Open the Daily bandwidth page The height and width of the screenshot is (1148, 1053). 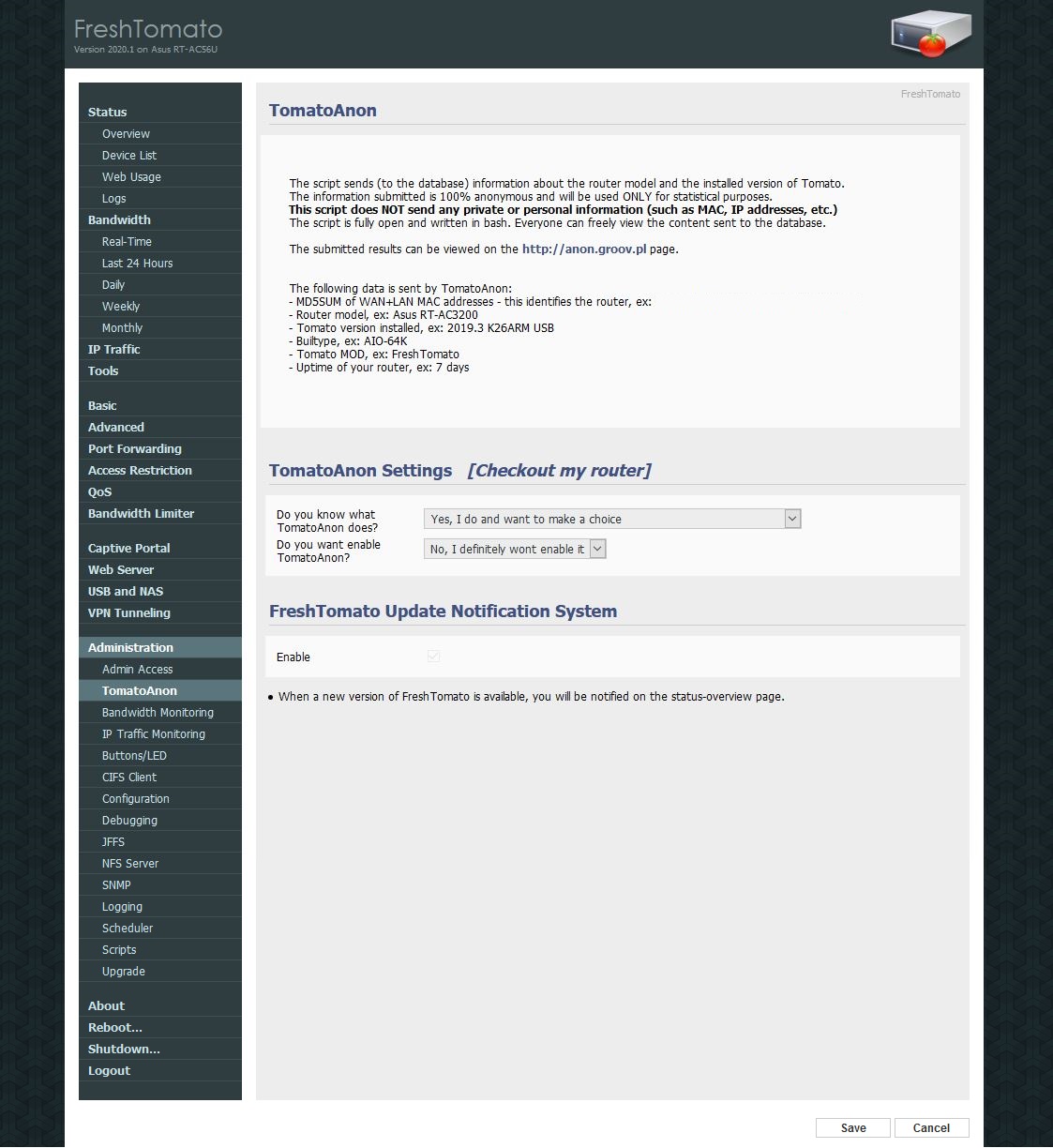pos(160,285)
